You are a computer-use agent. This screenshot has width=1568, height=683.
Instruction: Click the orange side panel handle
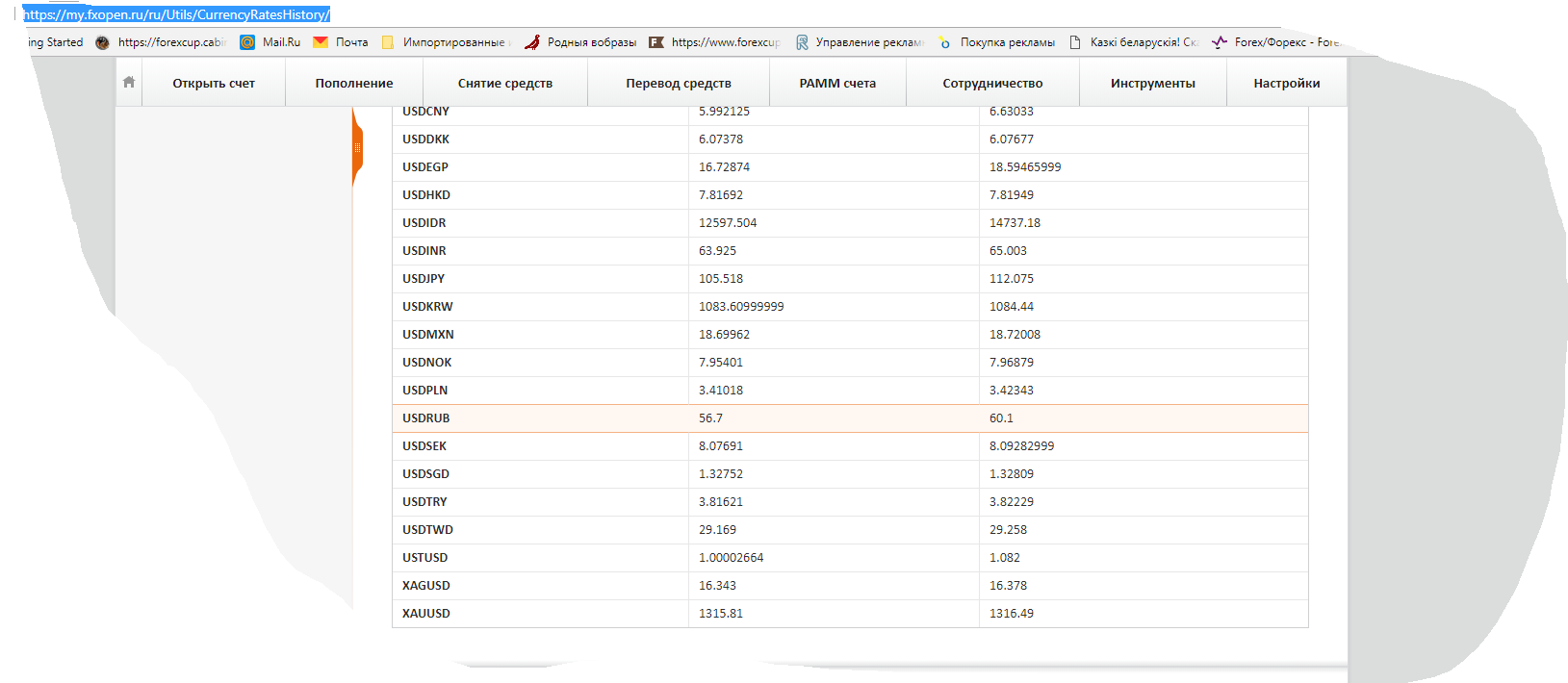coord(357,148)
